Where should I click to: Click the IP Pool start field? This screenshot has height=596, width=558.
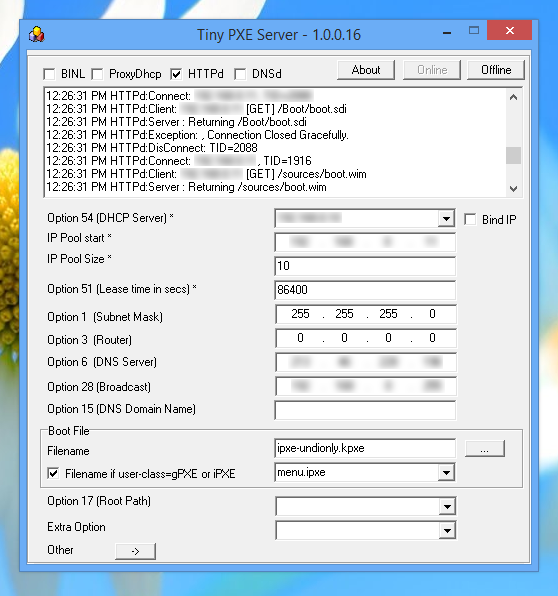[x=365, y=242]
